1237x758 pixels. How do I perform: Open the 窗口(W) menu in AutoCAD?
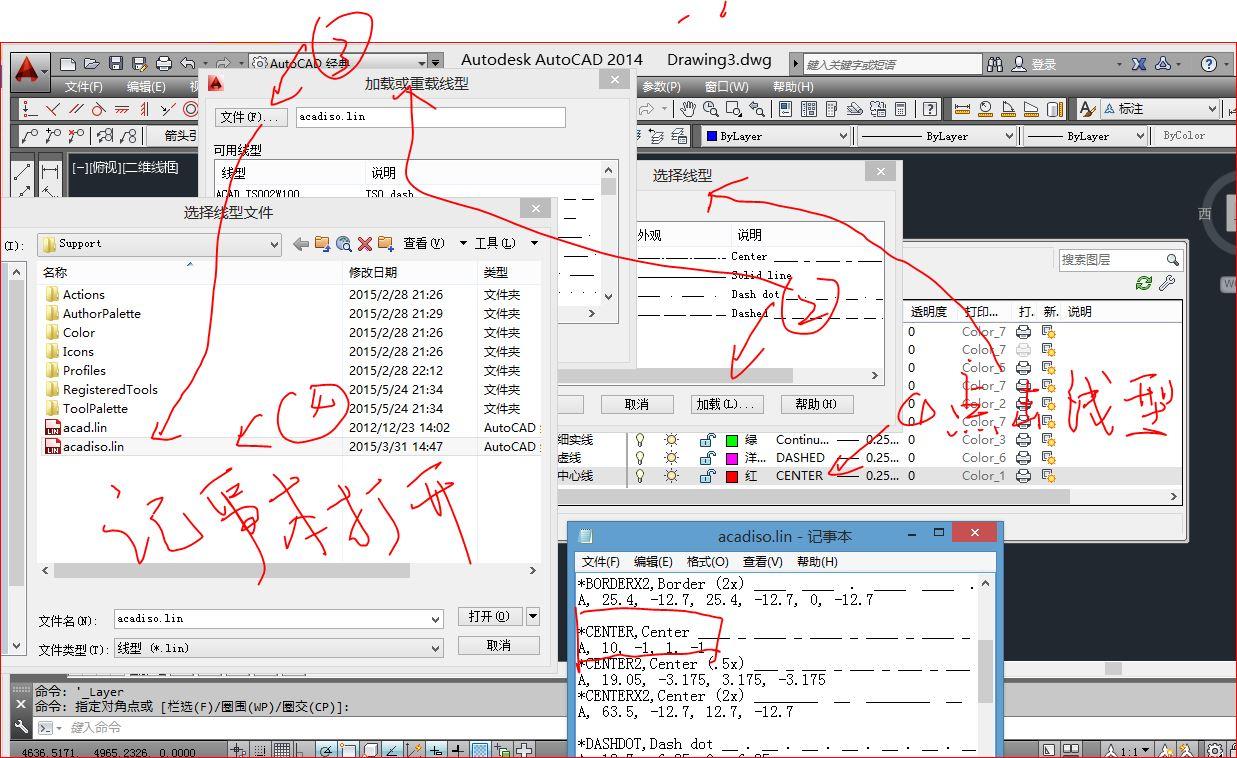coord(726,87)
